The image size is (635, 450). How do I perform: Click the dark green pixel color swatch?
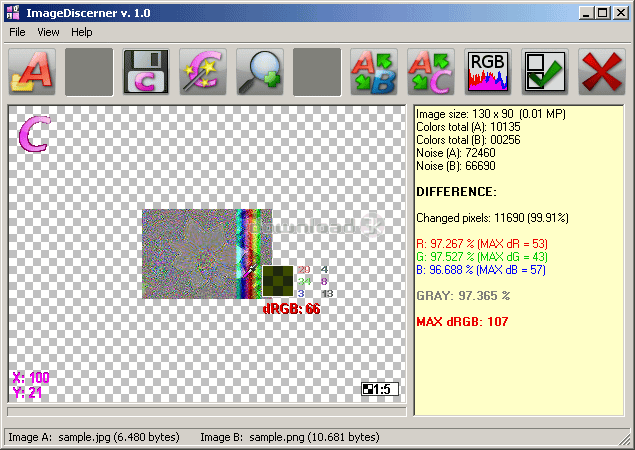coord(278,281)
